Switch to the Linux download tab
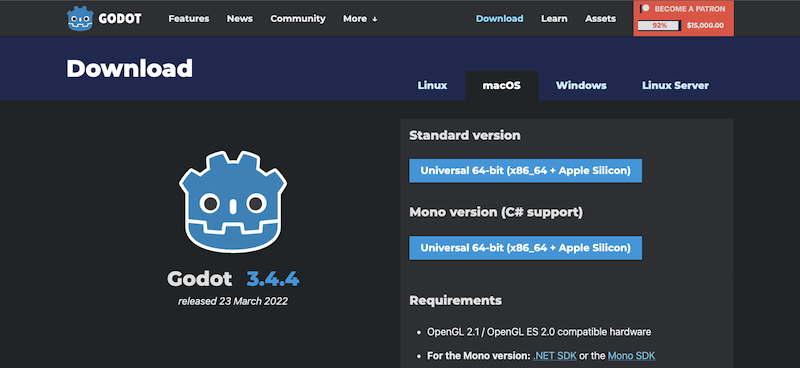Viewport: 800px width, 368px height. click(432, 86)
